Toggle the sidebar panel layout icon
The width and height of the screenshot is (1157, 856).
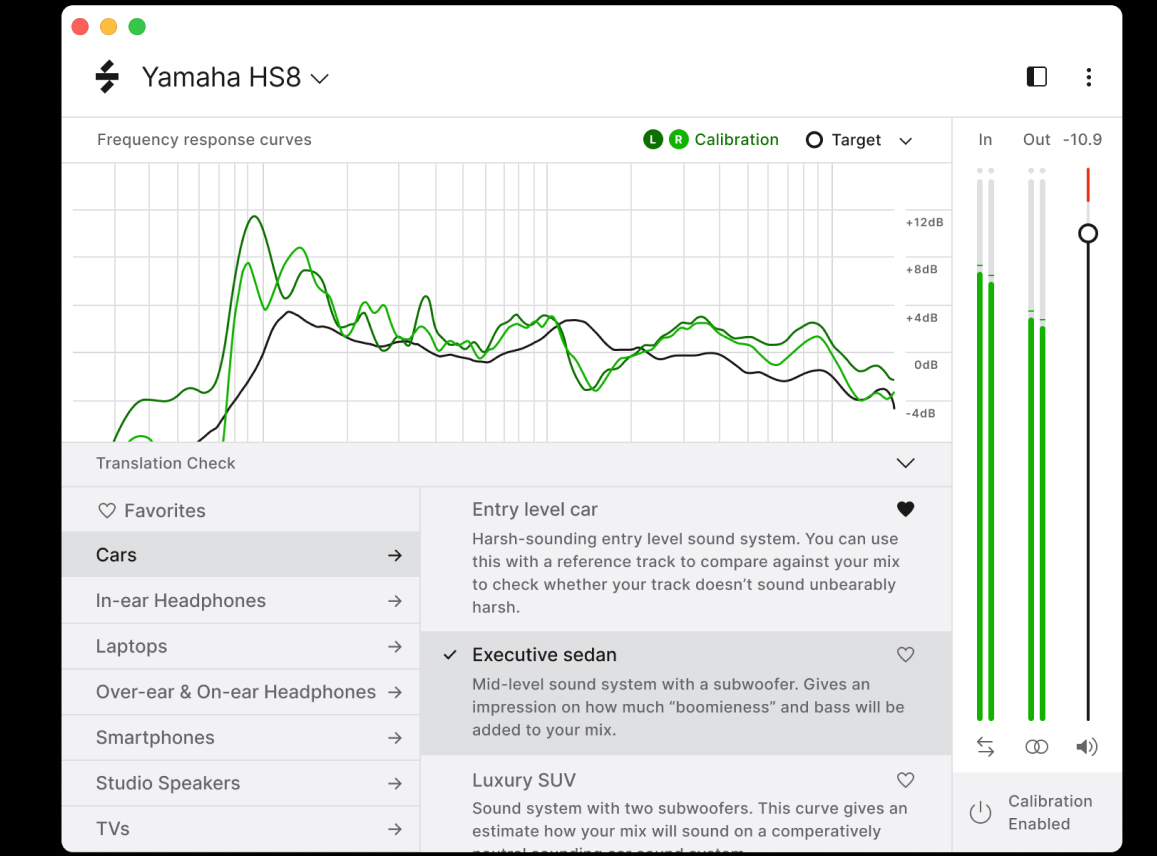pyautogui.click(x=1037, y=77)
